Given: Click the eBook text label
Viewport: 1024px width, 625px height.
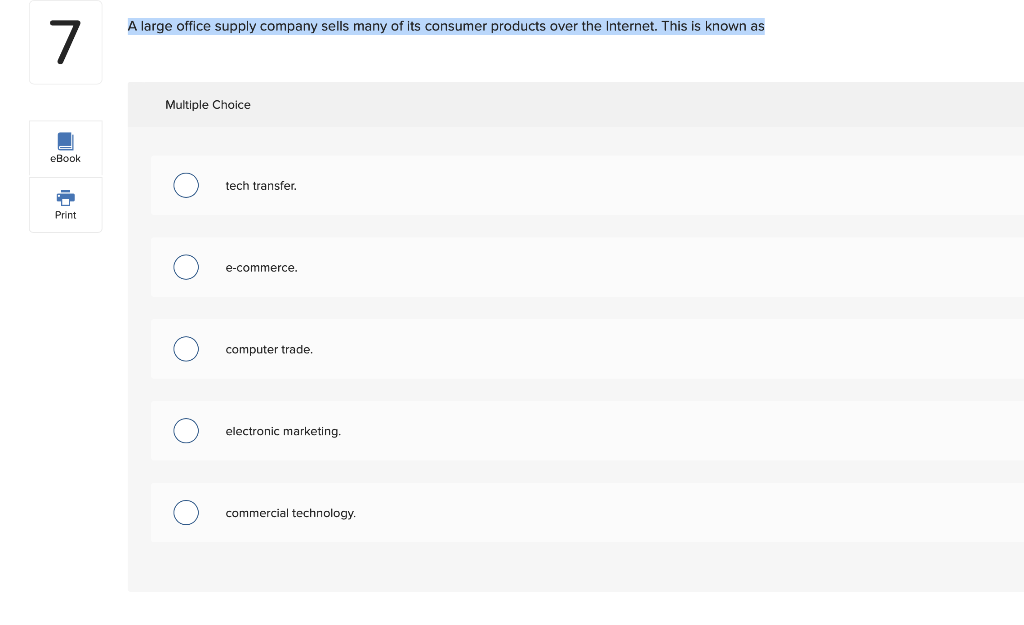Looking at the screenshot, I should pos(65,159).
